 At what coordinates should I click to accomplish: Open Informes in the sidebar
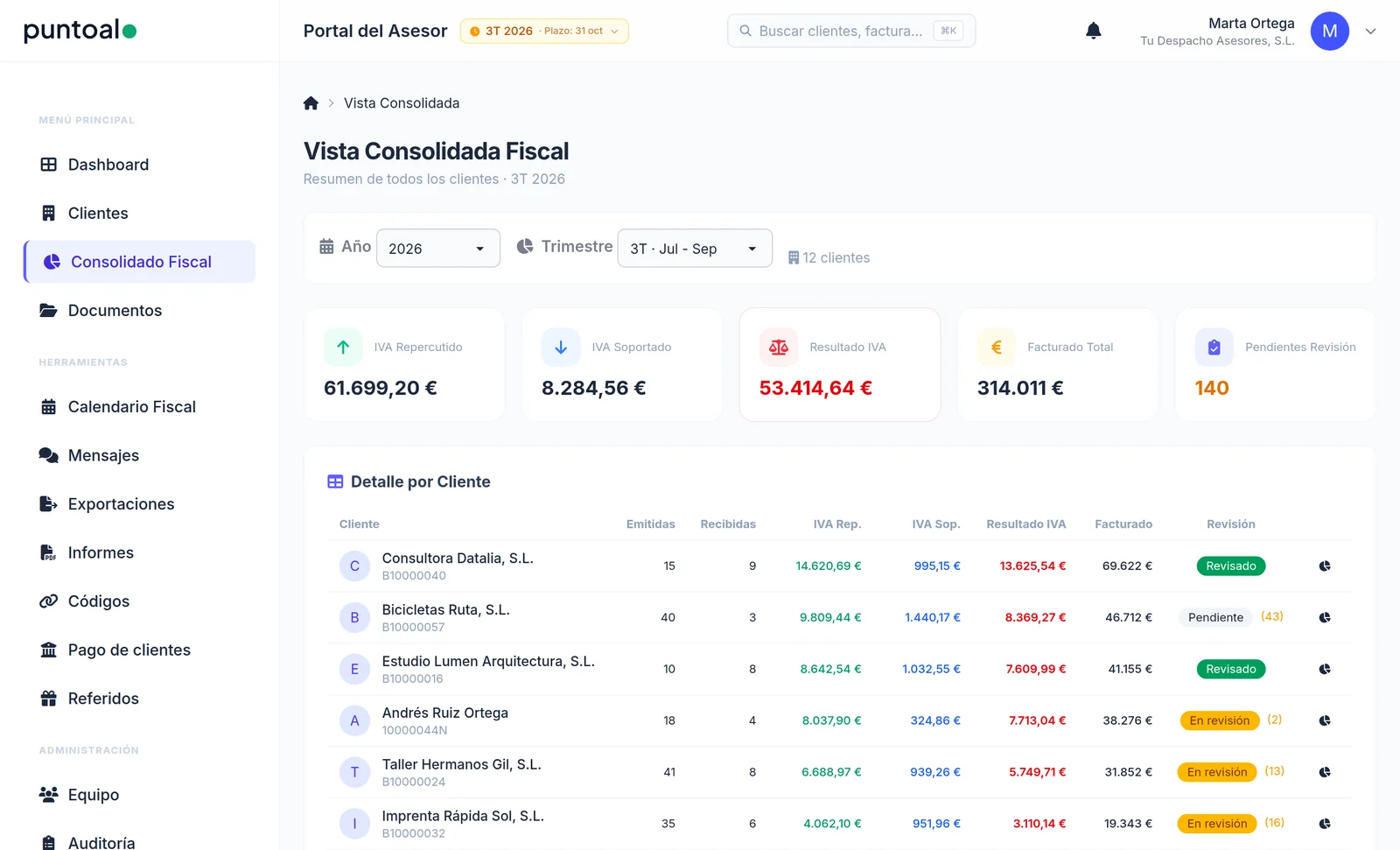point(140,553)
